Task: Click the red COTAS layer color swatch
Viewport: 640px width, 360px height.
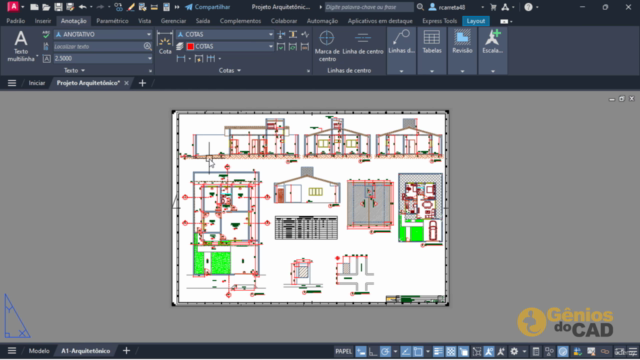Action: [x=190, y=47]
